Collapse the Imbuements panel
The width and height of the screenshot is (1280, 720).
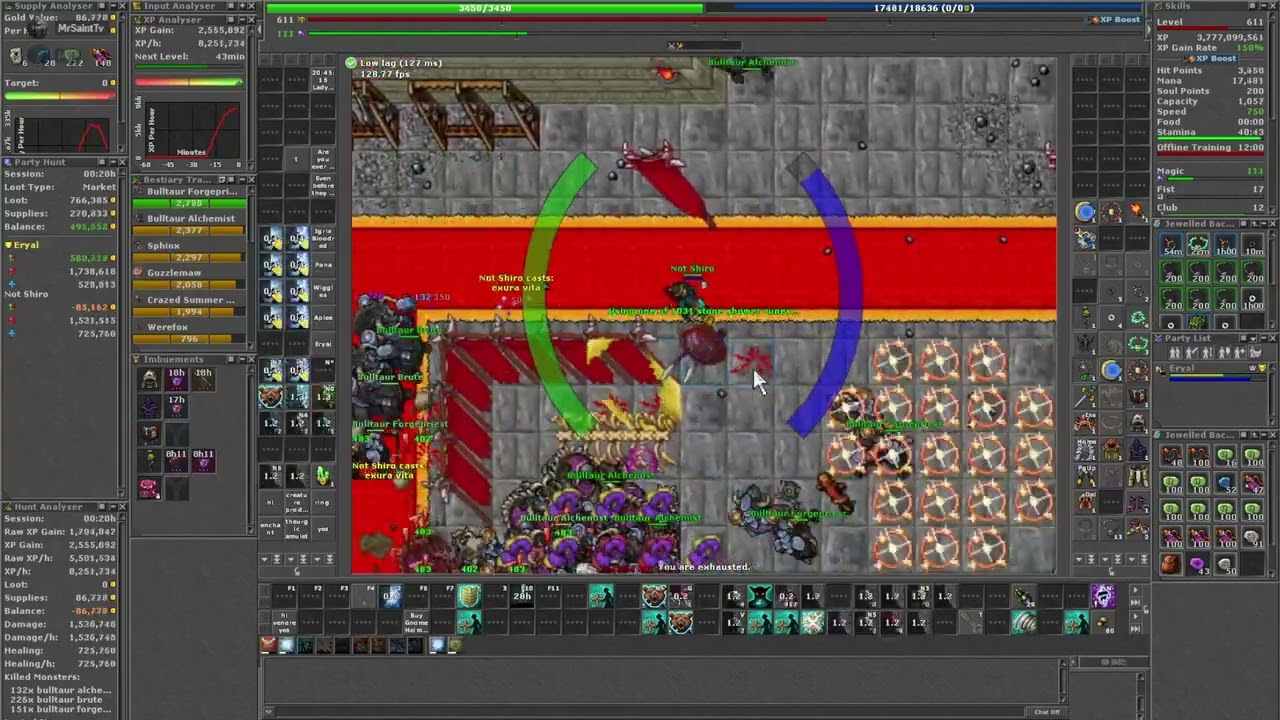tap(240, 359)
